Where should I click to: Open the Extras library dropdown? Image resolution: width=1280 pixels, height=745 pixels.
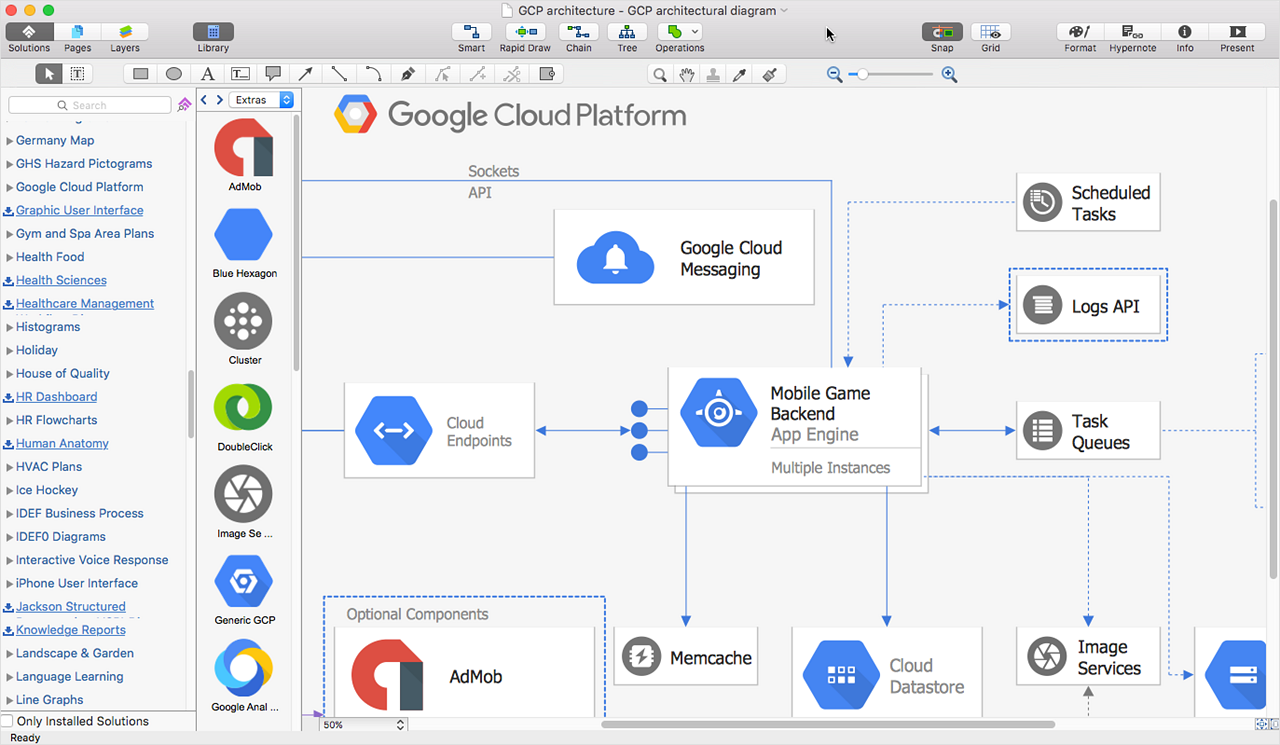261,100
